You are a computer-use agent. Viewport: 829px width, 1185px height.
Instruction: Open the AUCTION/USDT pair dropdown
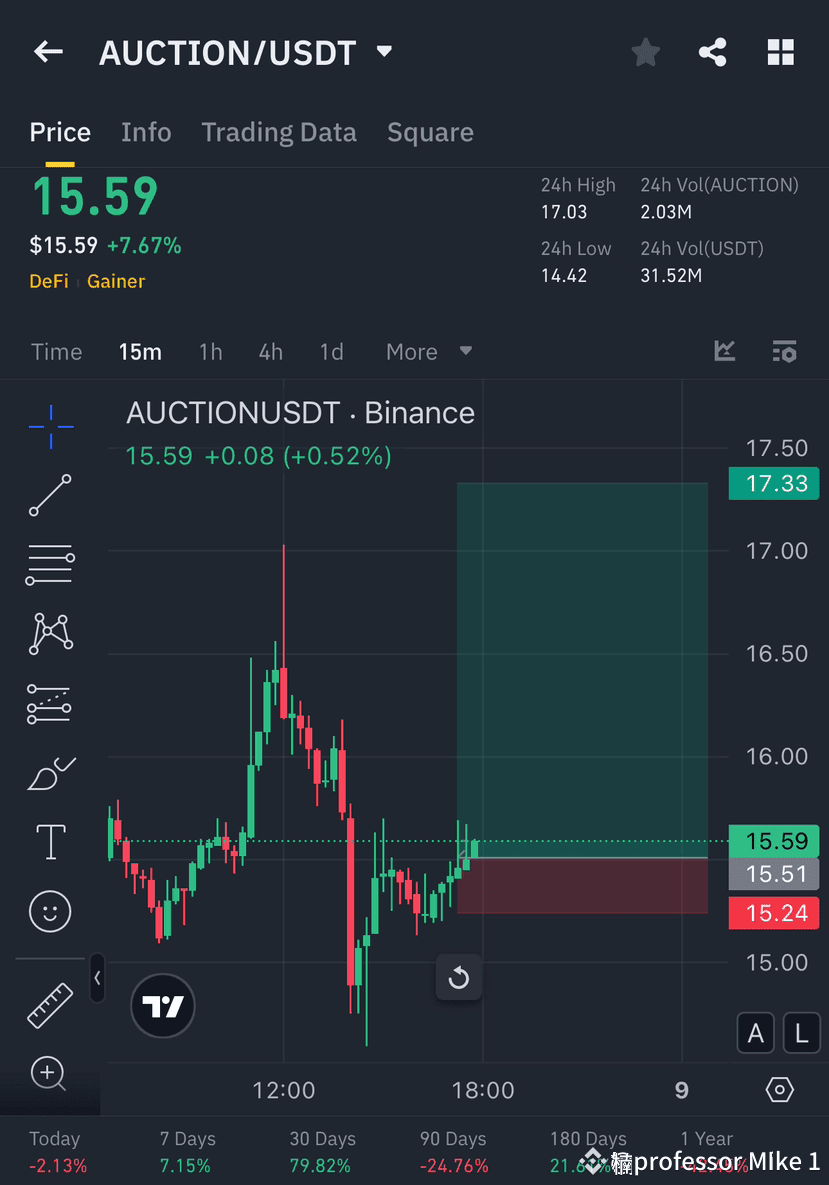click(383, 52)
